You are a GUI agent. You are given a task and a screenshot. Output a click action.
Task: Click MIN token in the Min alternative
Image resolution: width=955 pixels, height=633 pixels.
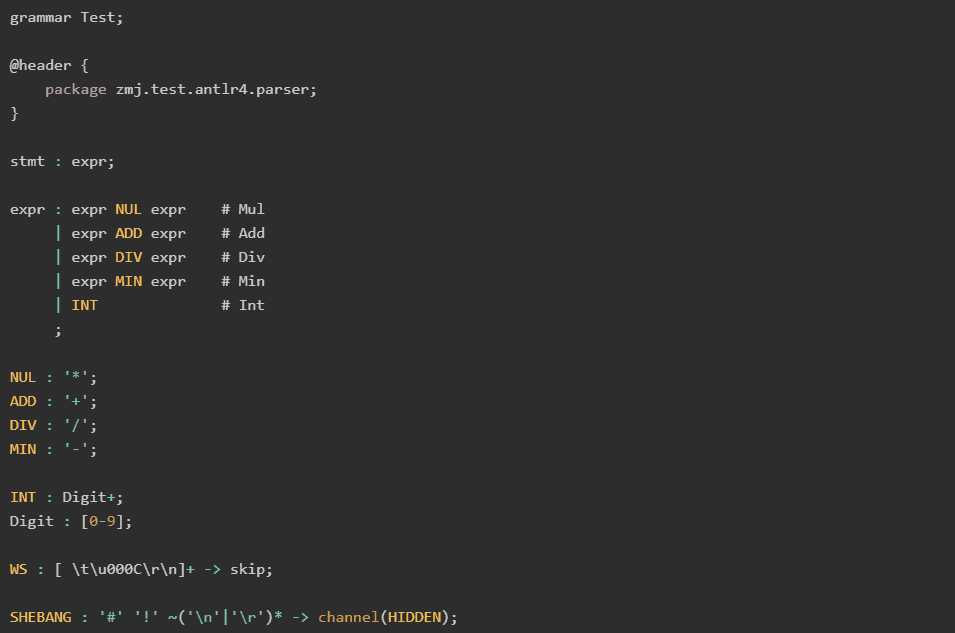(x=129, y=281)
